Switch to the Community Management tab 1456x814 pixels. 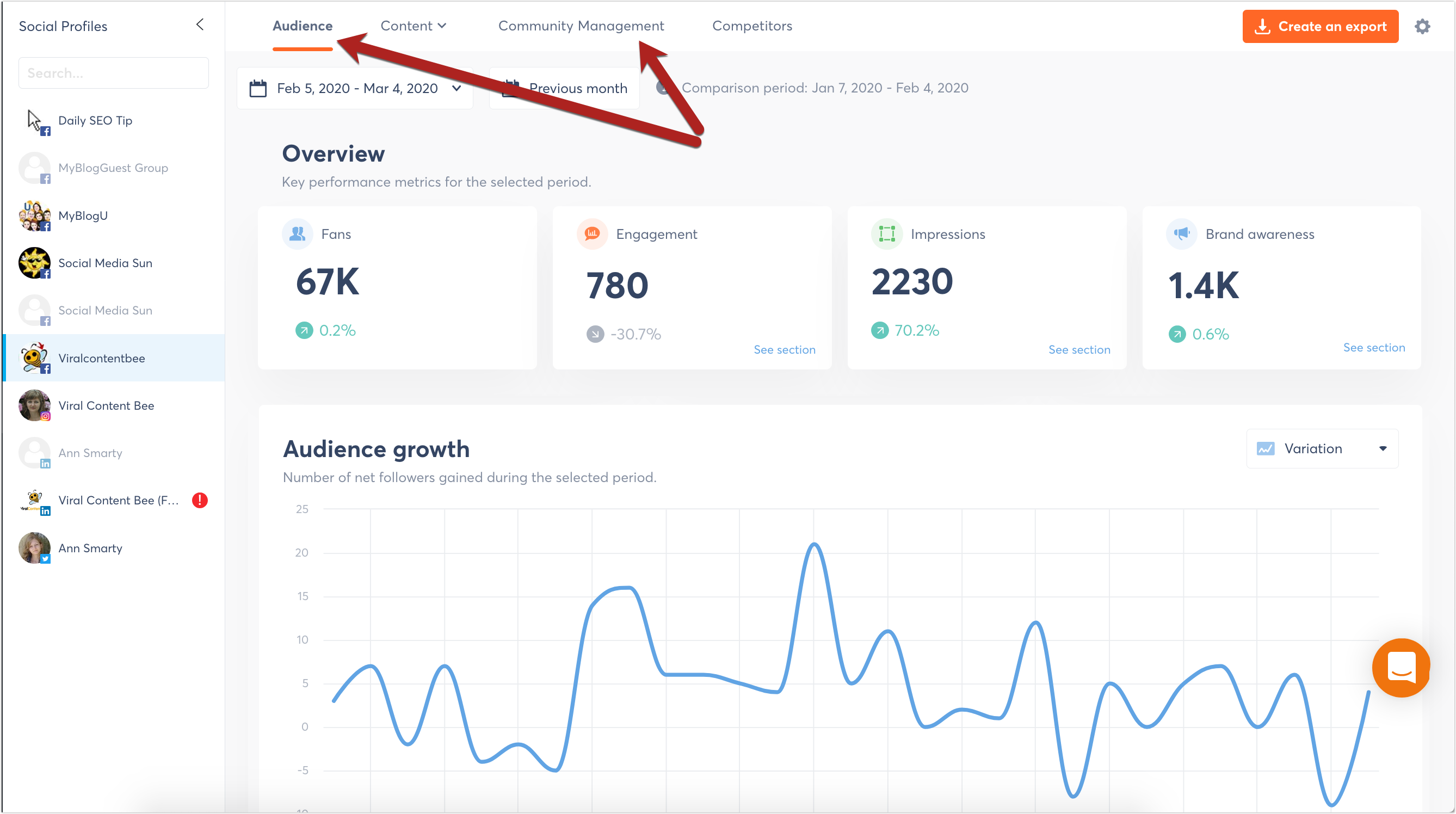pos(581,26)
